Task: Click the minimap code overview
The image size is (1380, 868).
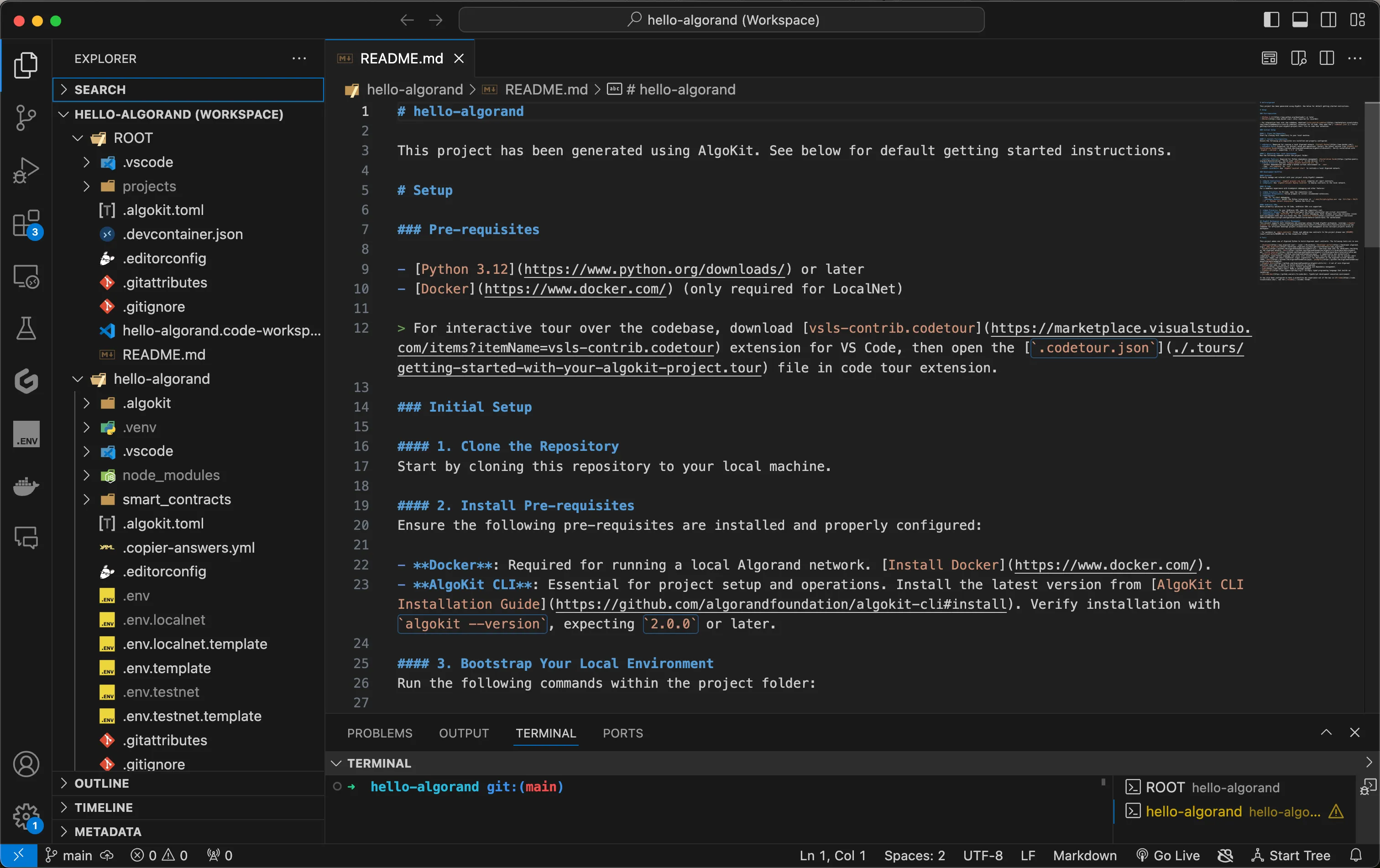Action: [x=1308, y=192]
